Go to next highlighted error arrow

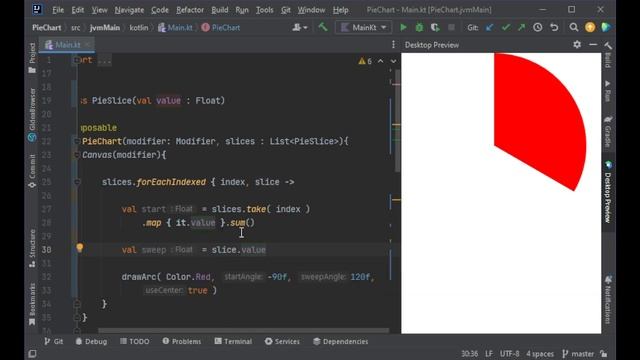point(393,61)
